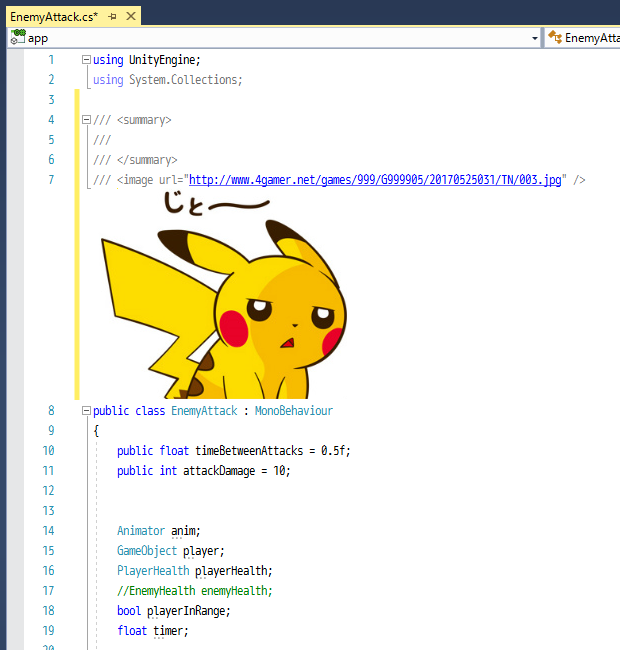Click the '//EnemyHealth enemyHealth;' comment line

click(x=195, y=591)
